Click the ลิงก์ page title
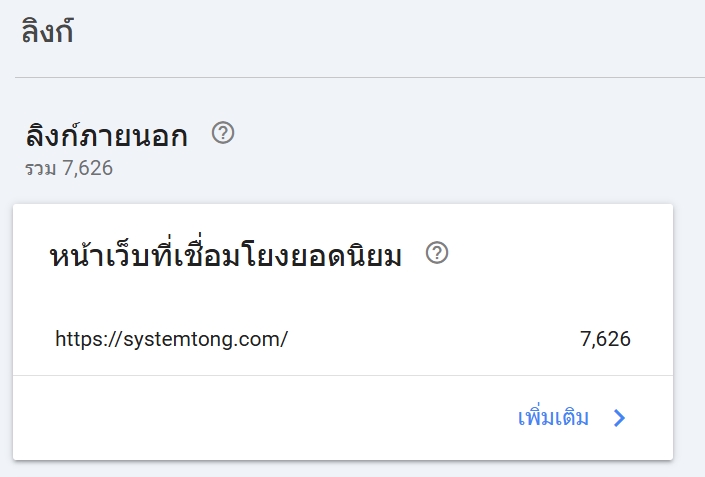The height and width of the screenshot is (477, 705). tap(48, 32)
